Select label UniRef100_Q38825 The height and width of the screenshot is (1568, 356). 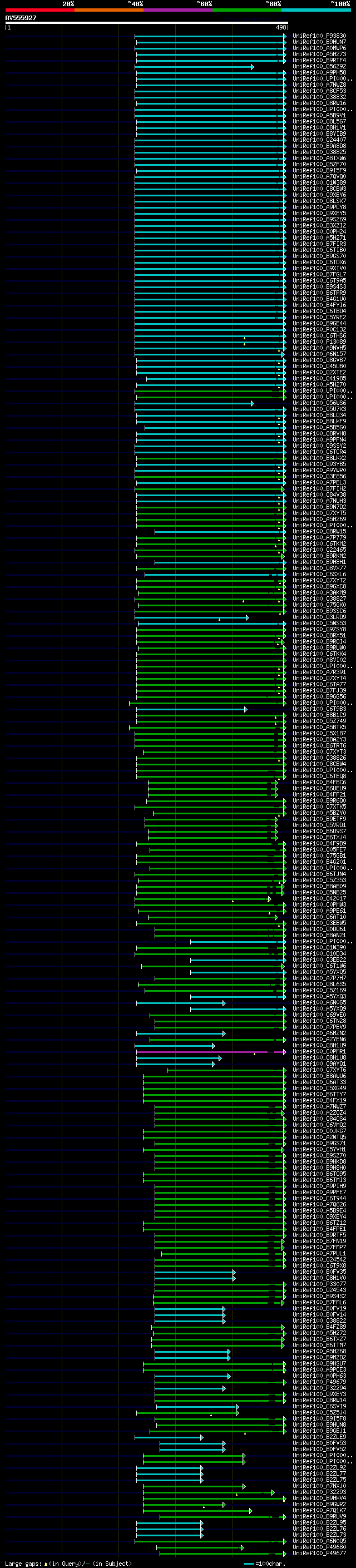[319, 152]
